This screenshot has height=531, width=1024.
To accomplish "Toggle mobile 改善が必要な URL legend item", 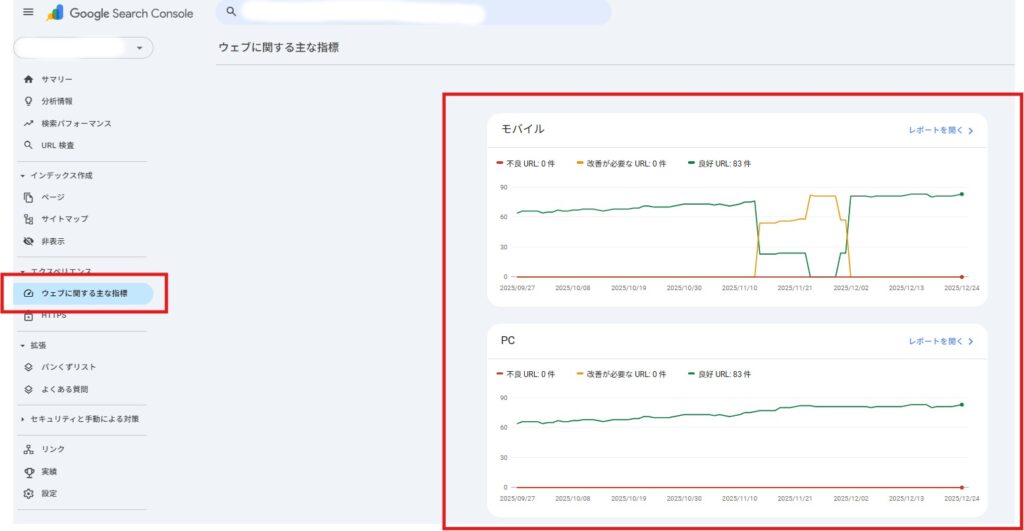I will 621,163.
